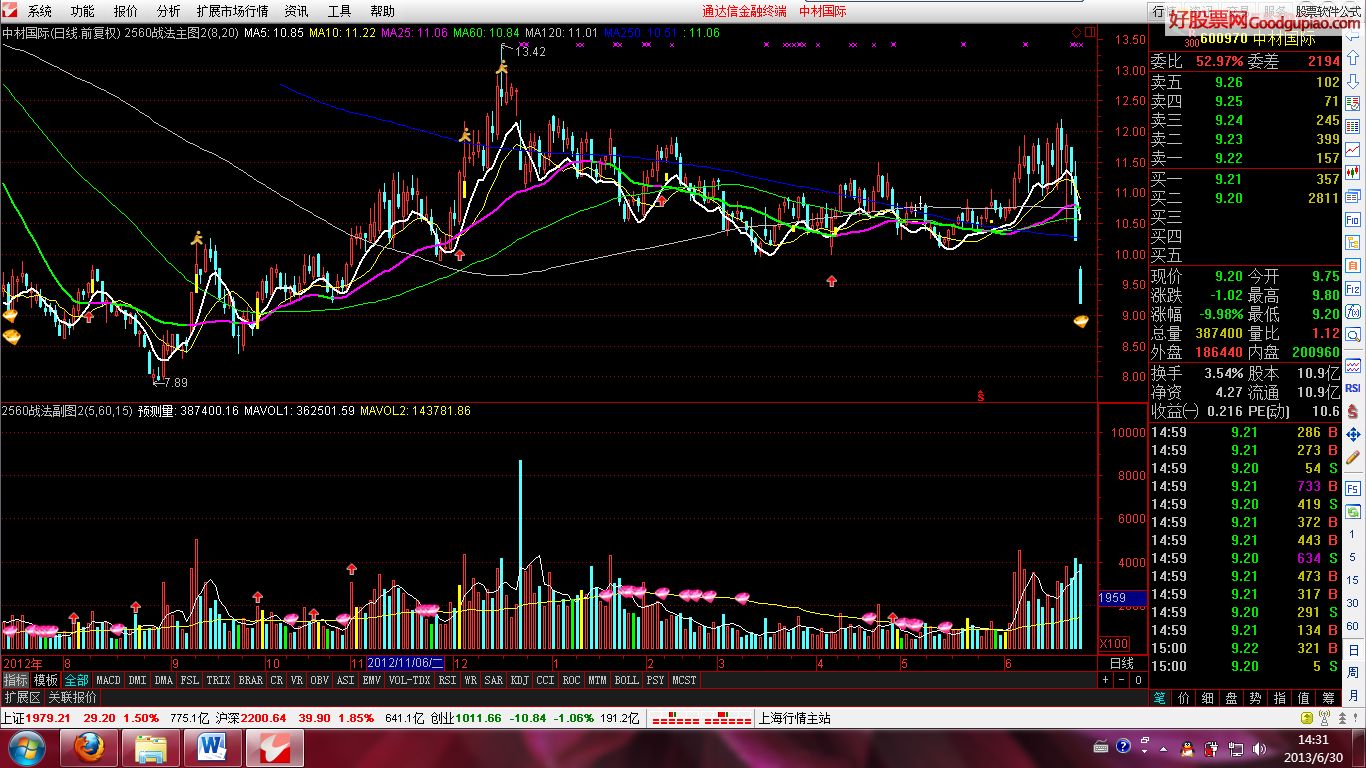
Task: Click the QQ penguin tray icon
Action: pyautogui.click(x=1185, y=747)
